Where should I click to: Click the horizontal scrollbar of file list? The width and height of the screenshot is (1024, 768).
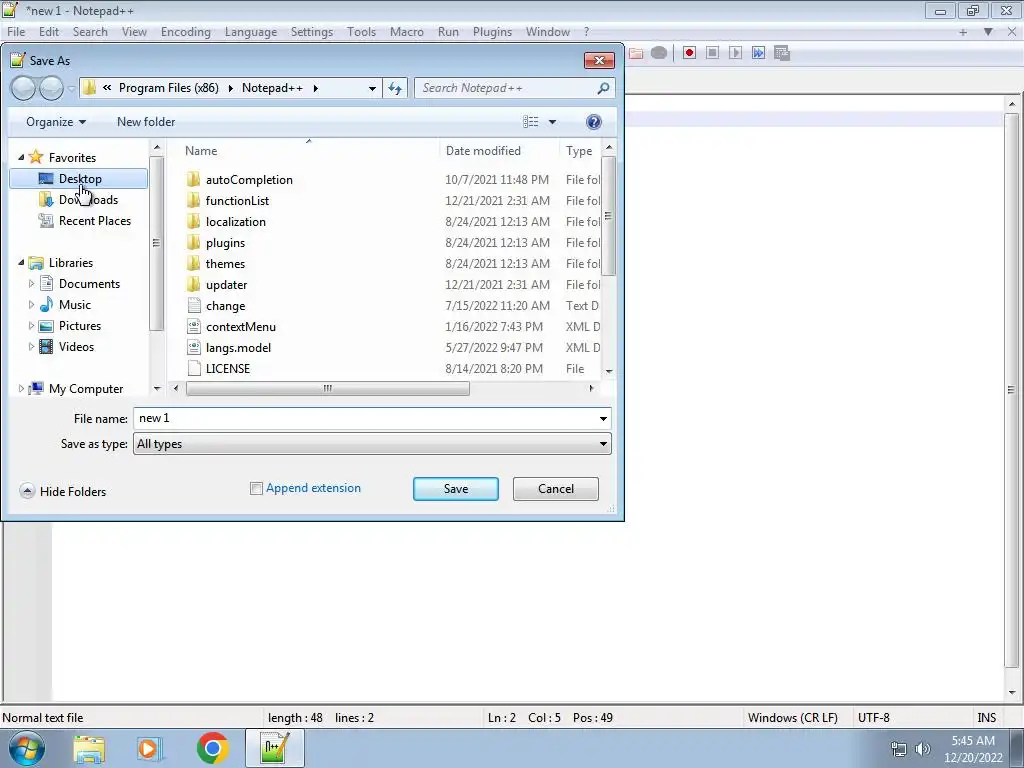tap(327, 389)
